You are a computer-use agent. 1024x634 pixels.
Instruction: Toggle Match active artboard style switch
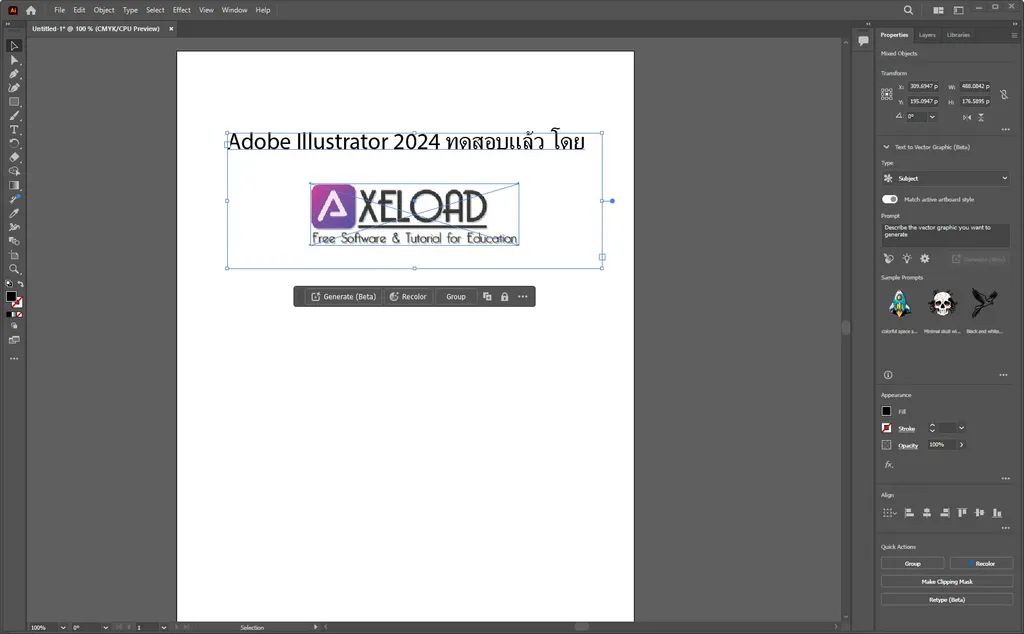coord(889,199)
